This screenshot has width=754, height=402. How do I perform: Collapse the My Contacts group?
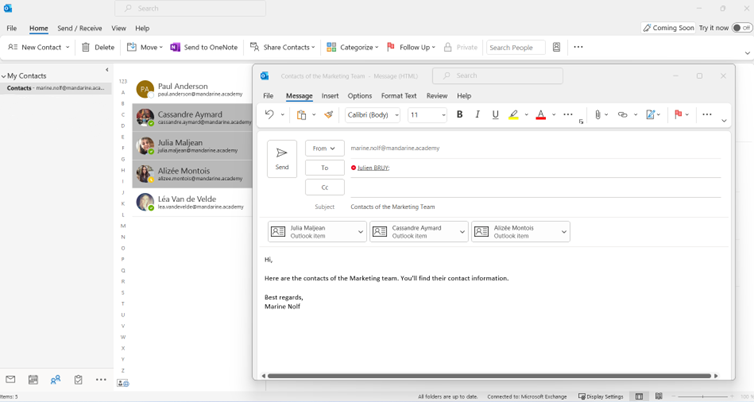[4, 76]
